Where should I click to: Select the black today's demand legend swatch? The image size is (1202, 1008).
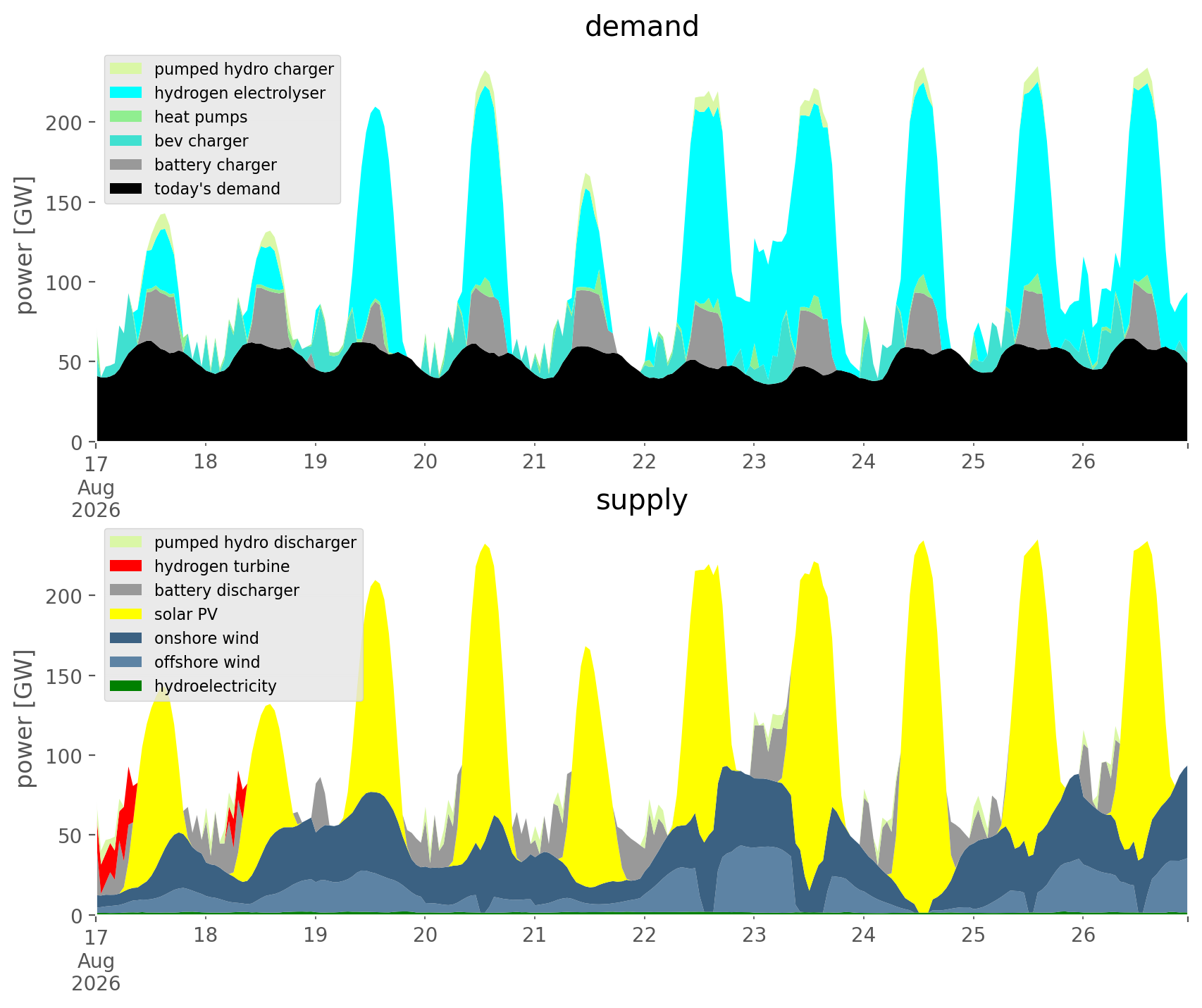[x=128, y=189]
